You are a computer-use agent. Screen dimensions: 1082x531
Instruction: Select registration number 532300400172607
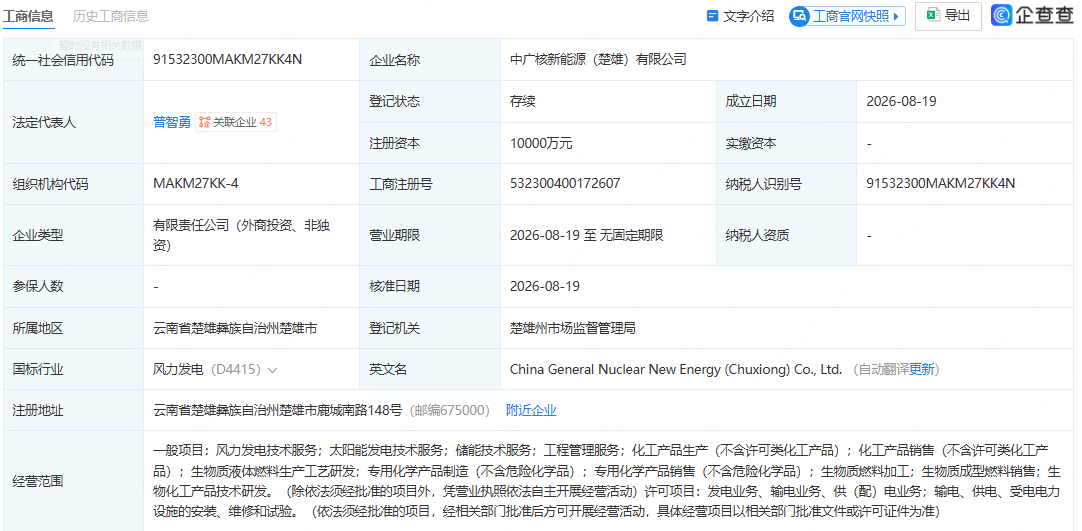click(x=565, y=183)
